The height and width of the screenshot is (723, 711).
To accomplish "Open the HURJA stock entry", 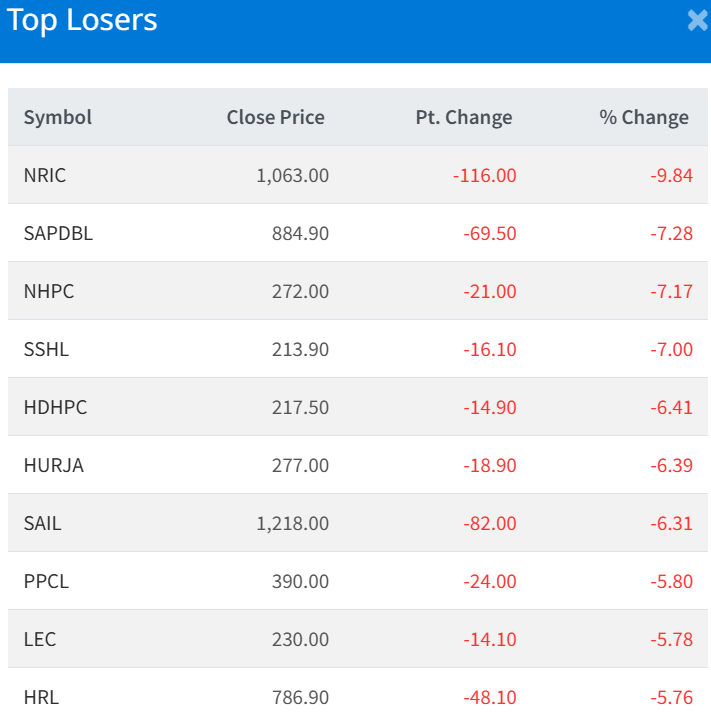I will (x=53, y=465).
